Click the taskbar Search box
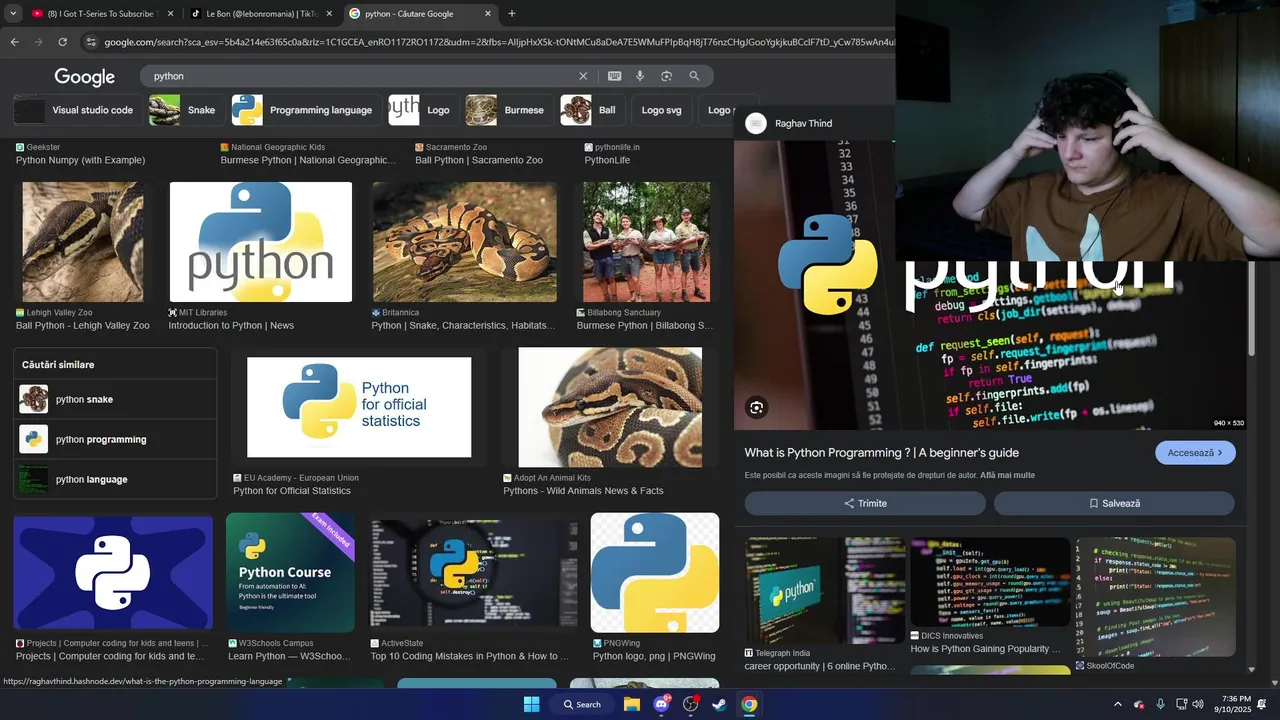1280x720 pixels. tap(581, 704)
